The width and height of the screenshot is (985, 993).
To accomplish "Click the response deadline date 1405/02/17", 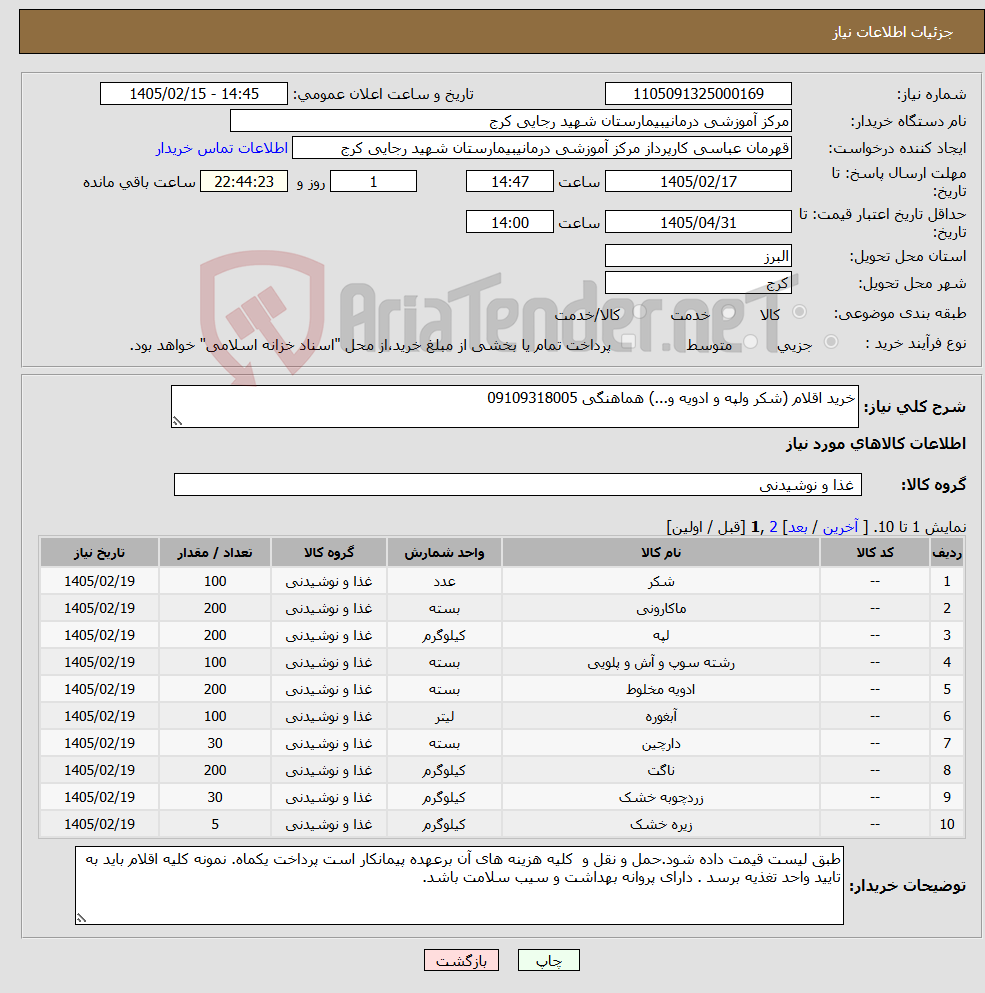I will pyautogui.click(x=698, y=181).
